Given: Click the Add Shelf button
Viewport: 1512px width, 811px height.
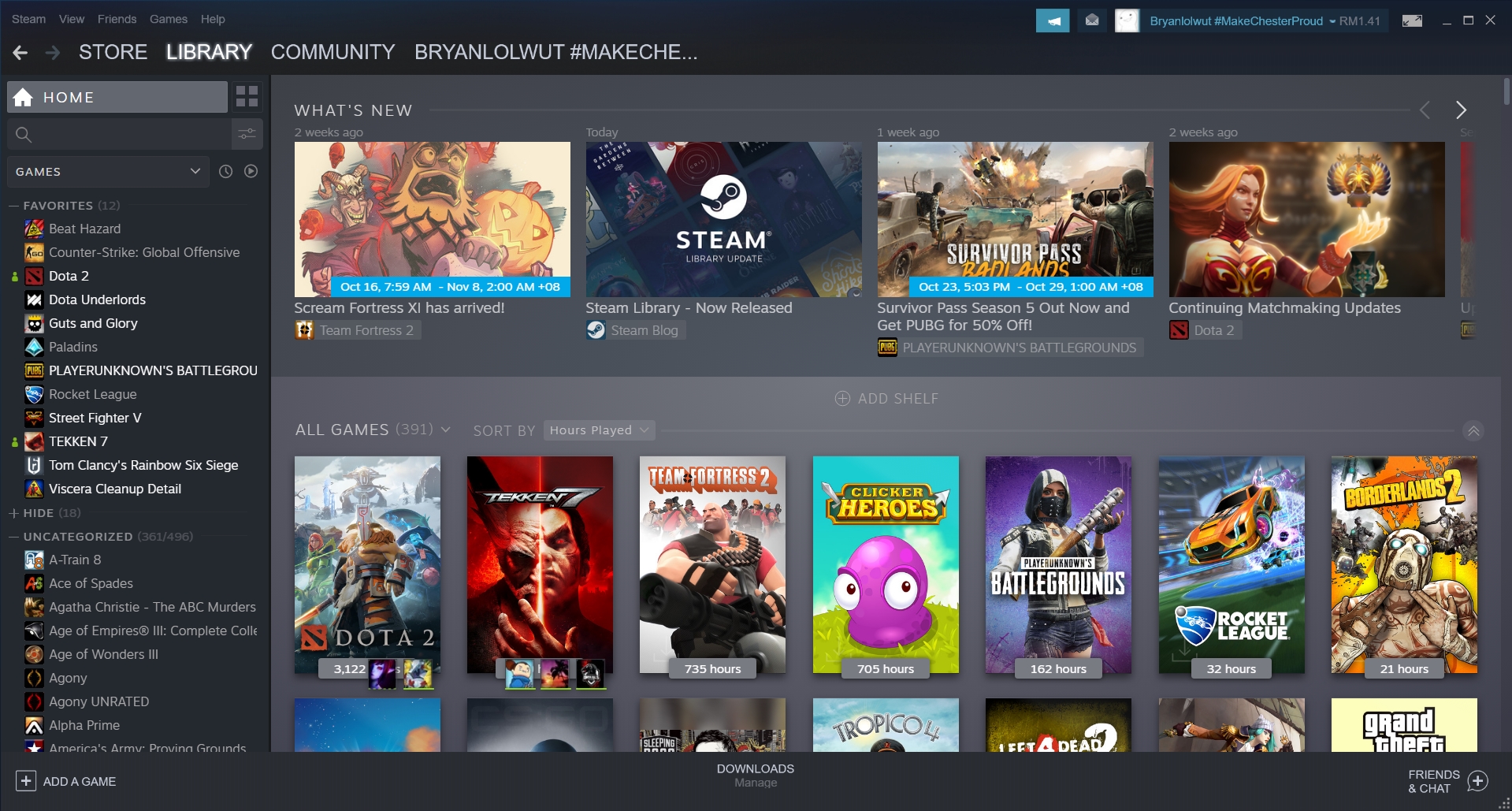Looking at the screenshot, I should click(886, 399).
